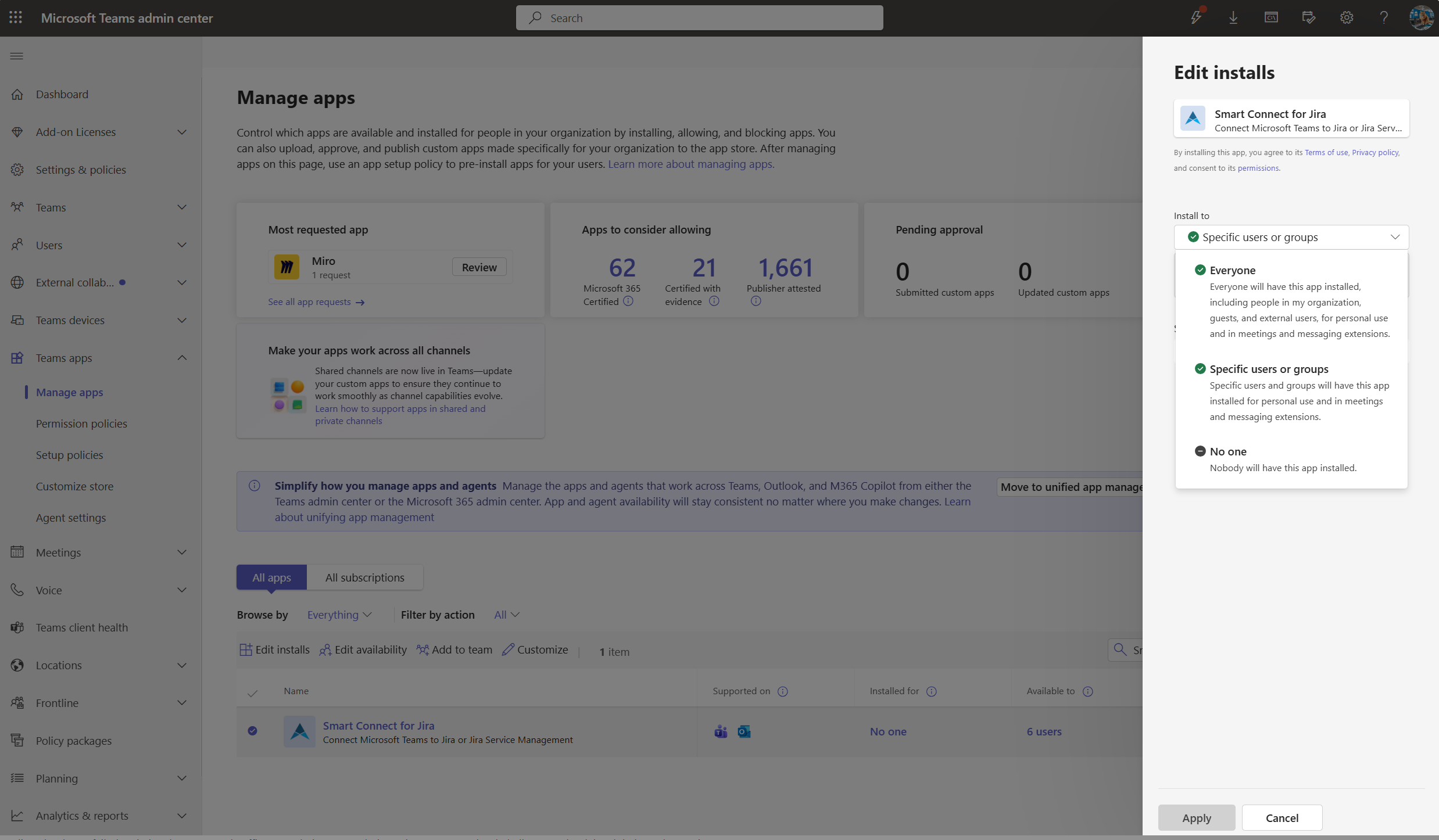Screen dimensions: 1439x840
Task: Cancel the Edit installs panel
Action: coord(1282,818)
